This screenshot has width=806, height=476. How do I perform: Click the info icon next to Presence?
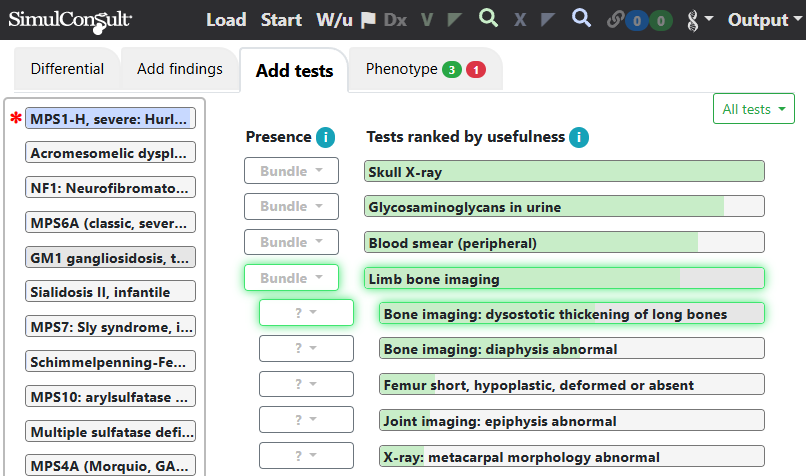325,137
